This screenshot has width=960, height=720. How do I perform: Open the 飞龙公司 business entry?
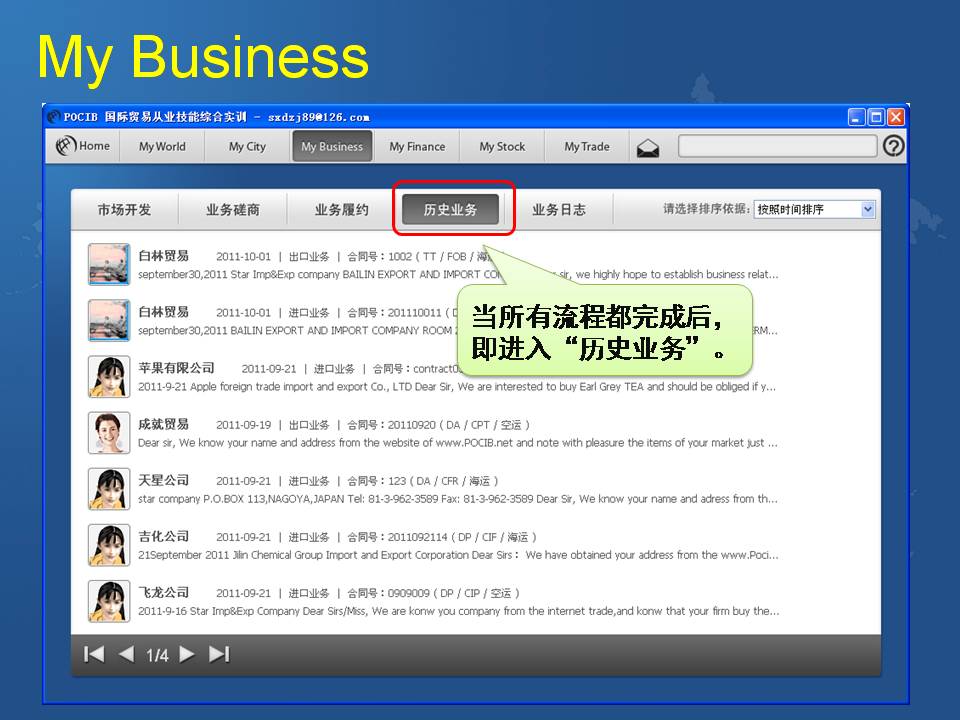click(x=163, y=593)
